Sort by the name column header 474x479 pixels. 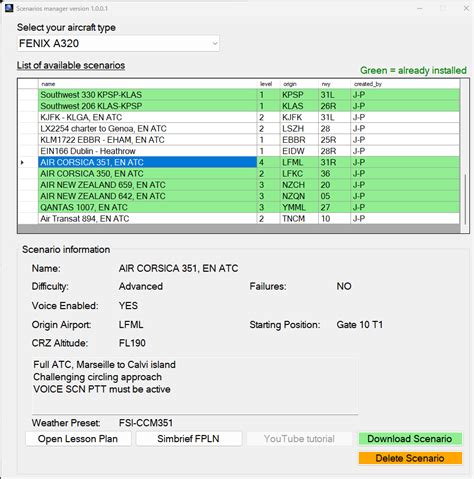point(147,84)
